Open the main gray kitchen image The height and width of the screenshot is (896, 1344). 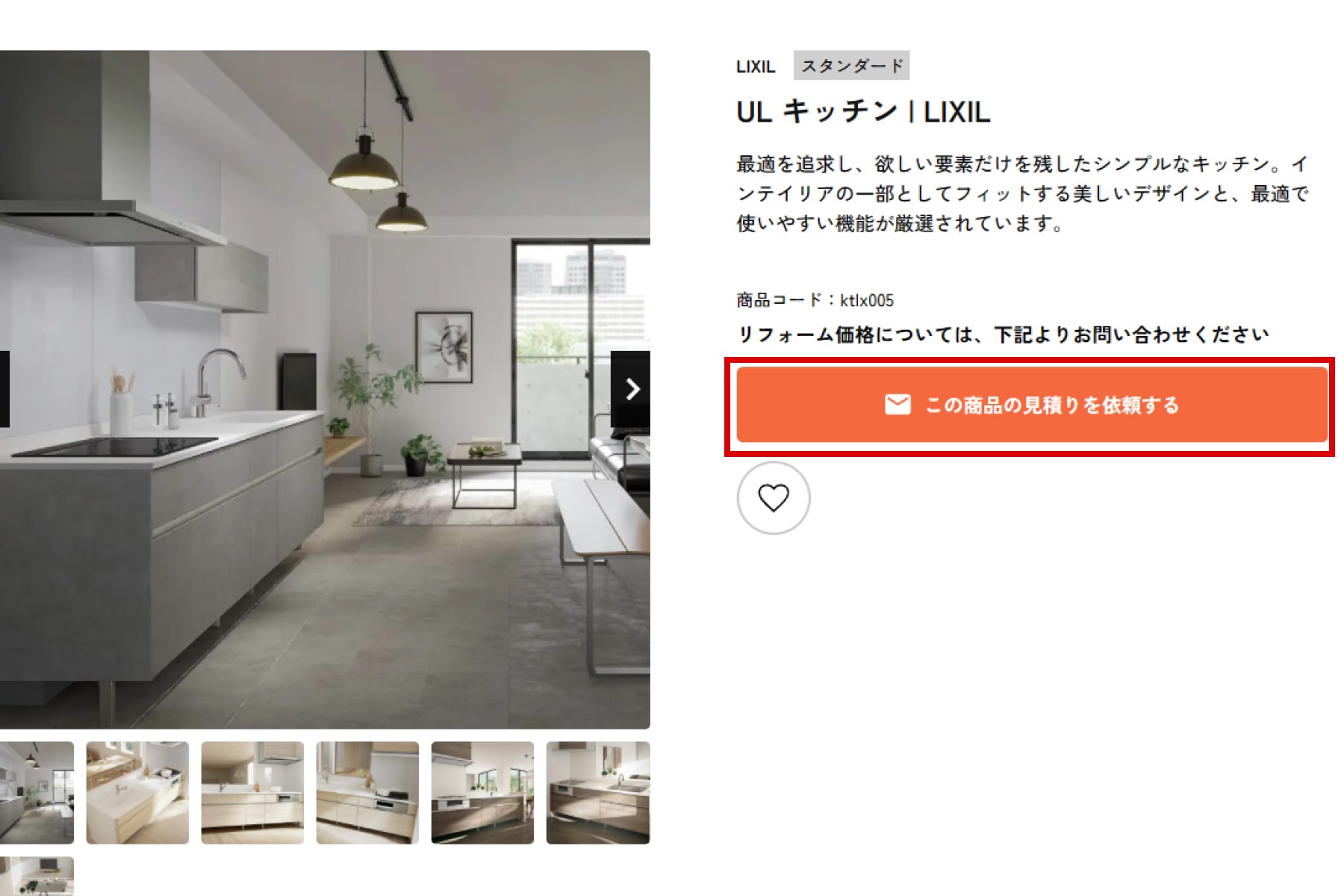pyautogui.click(x=325, y=389)
